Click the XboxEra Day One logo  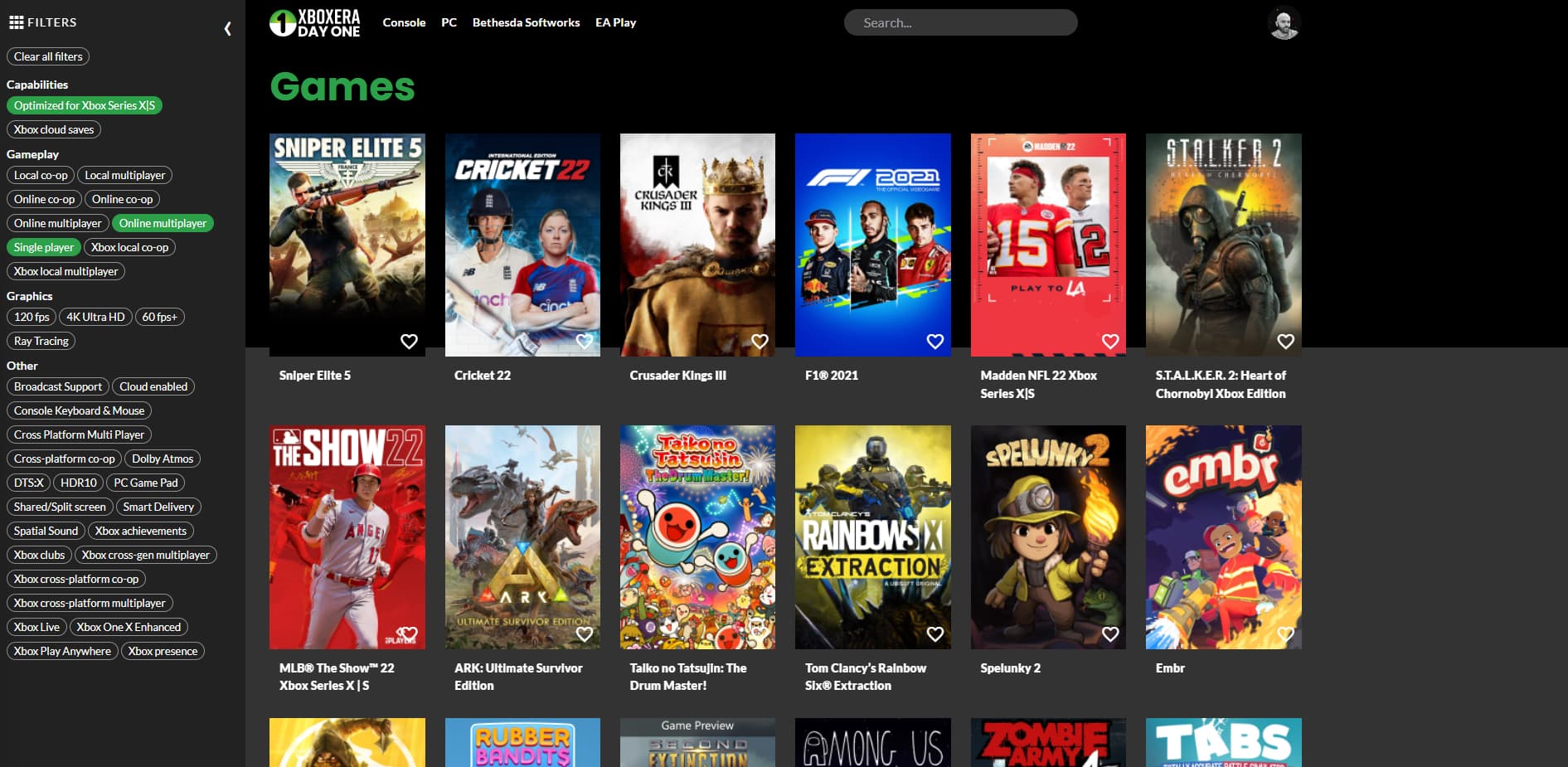[315, 23]
